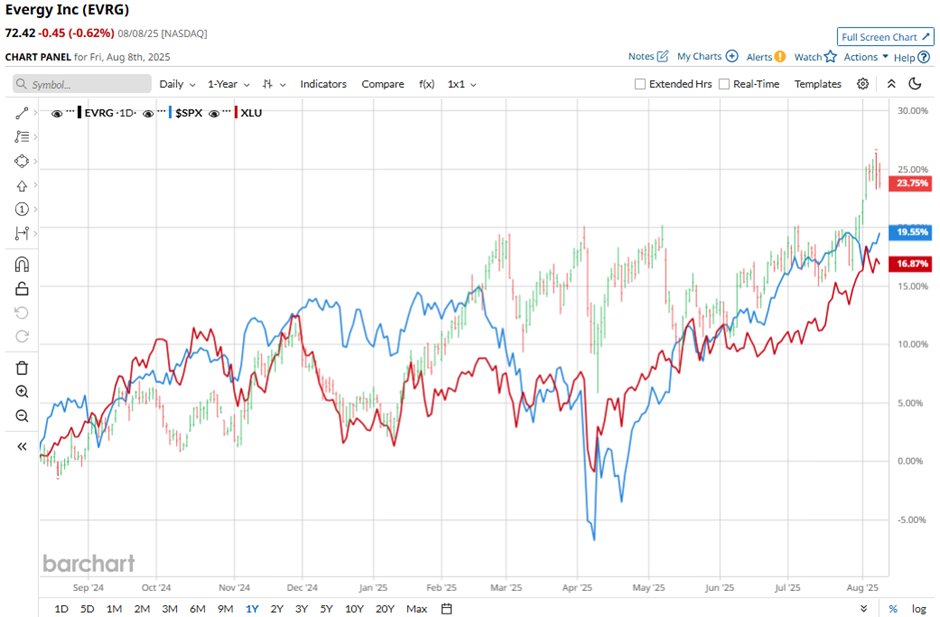Toggle percent scale mode

click(x=893, y=609)
